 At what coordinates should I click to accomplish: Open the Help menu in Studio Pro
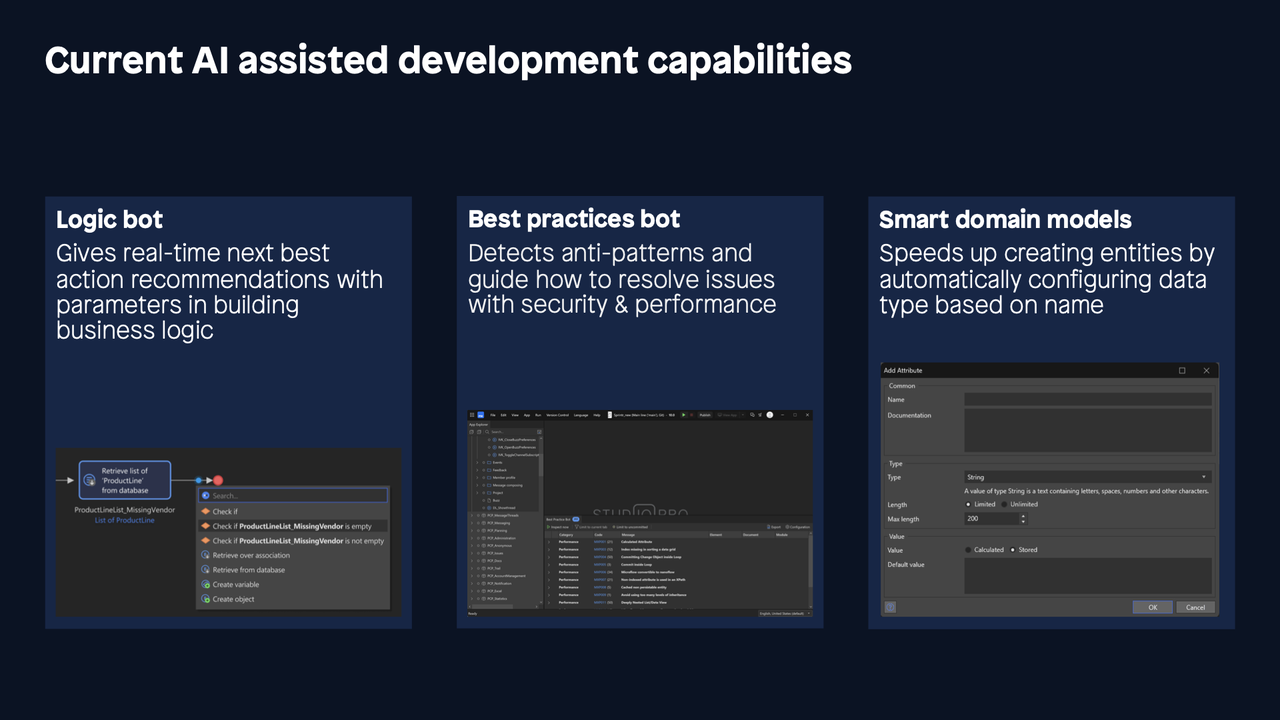pos(597,415)
